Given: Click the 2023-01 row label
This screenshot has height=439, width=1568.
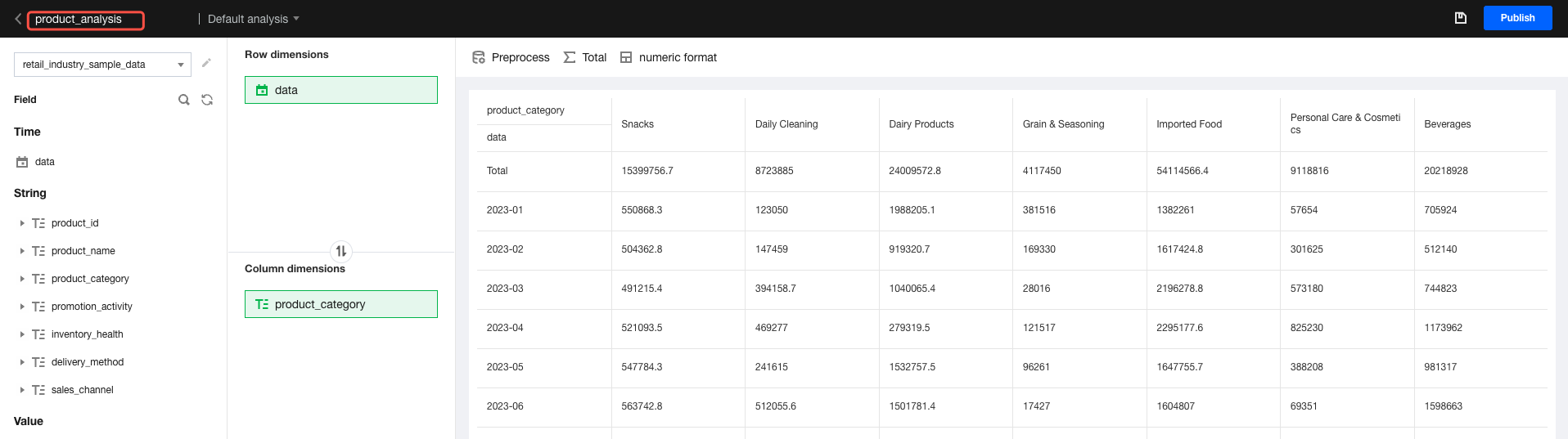Looking at the screenshot, I should pyautogui.click(x=505, y=210).
